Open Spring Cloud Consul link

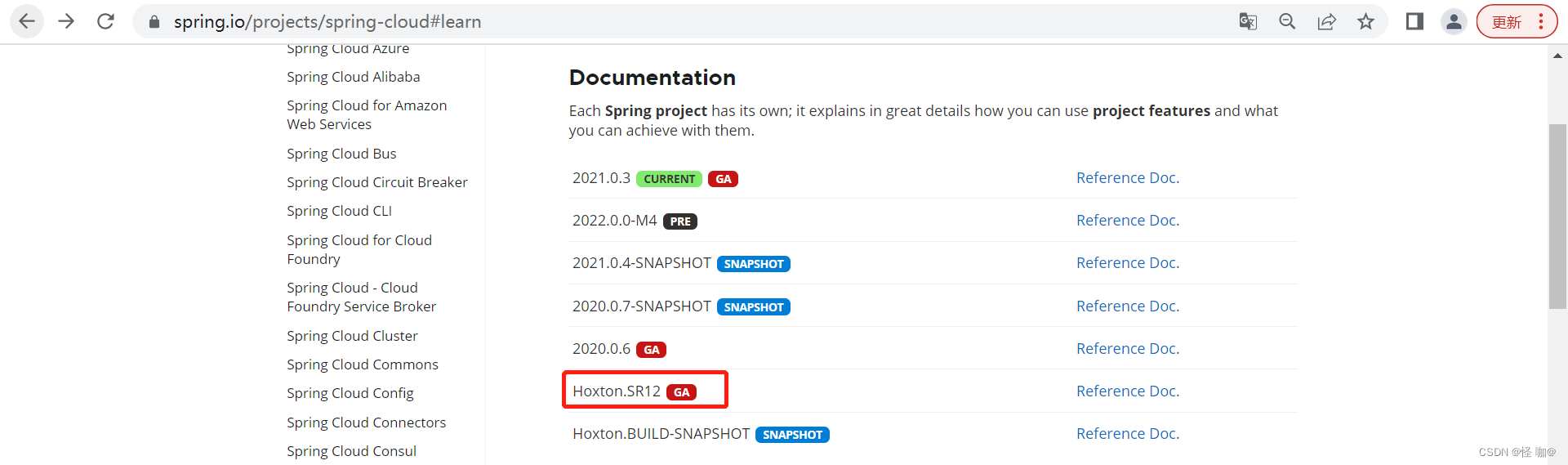[351, 451]
